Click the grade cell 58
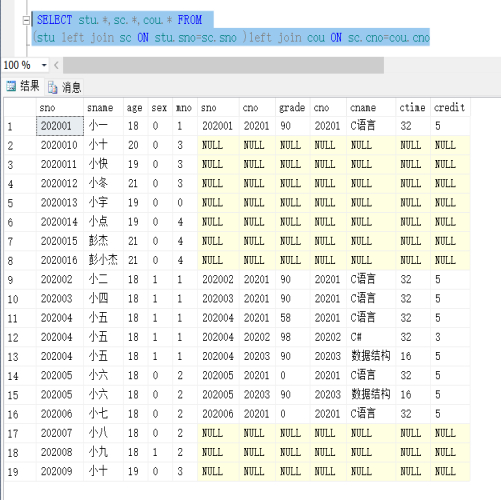This screenshot has width=501, height=500. click(293, 318)
